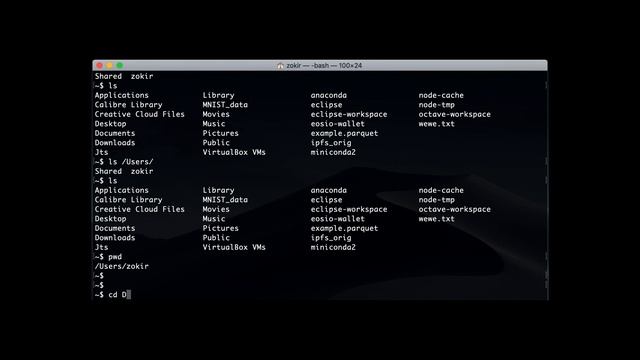Click the 'pwd' command line
The image size is (640, 360).
108,257
